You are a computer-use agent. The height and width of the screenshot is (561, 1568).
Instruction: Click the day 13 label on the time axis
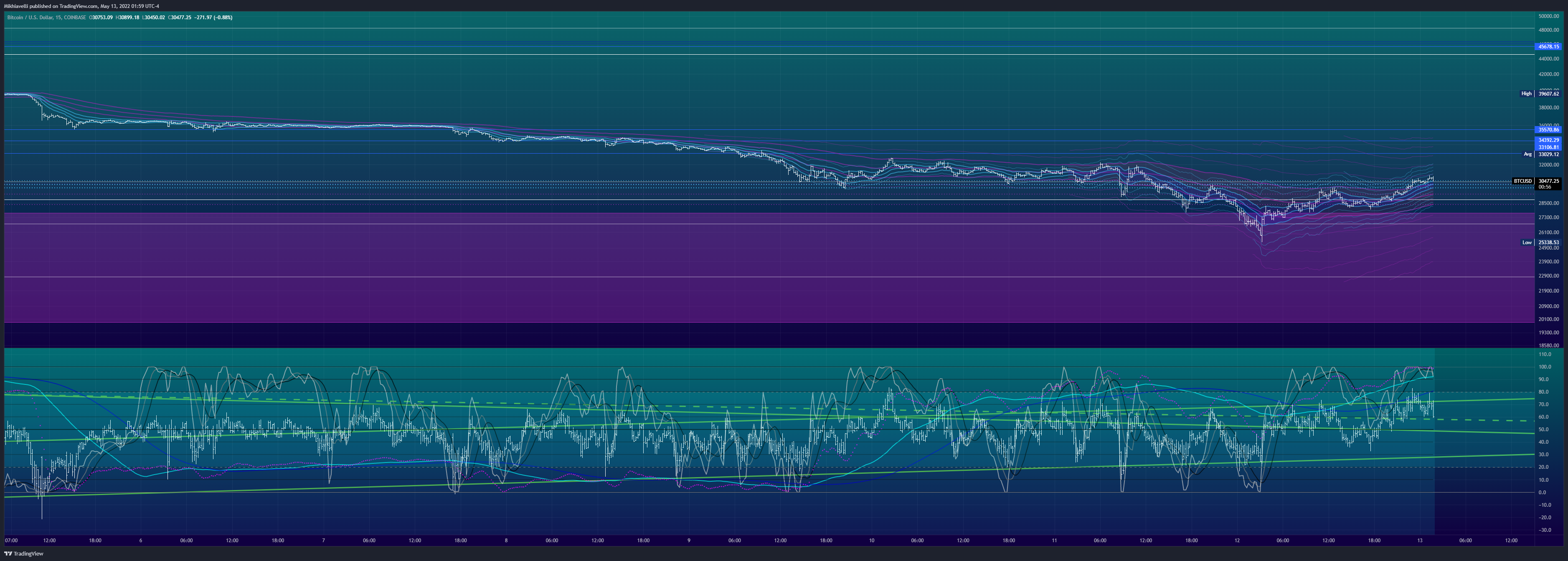coord(1419,540)
